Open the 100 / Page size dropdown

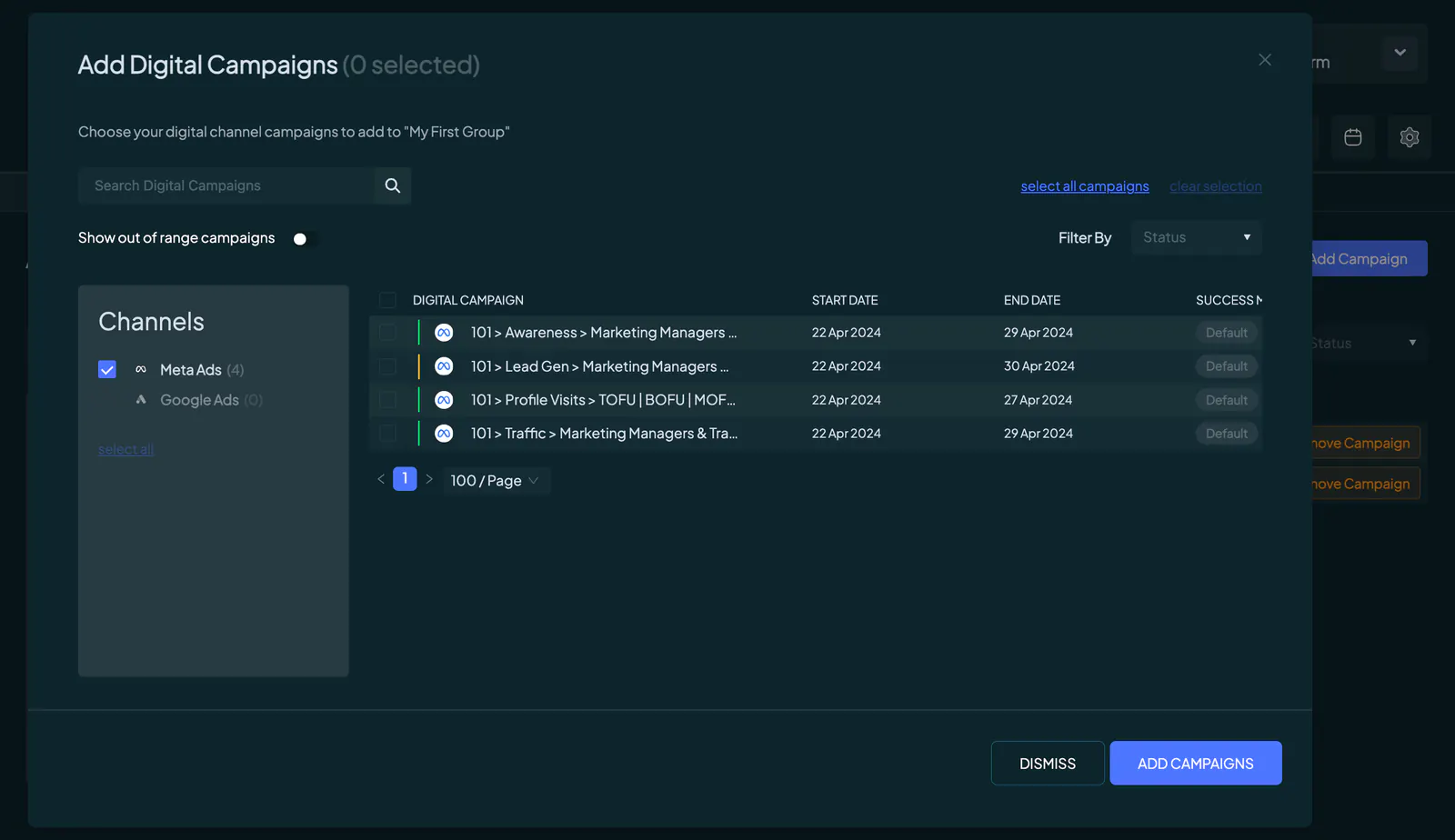496,480
